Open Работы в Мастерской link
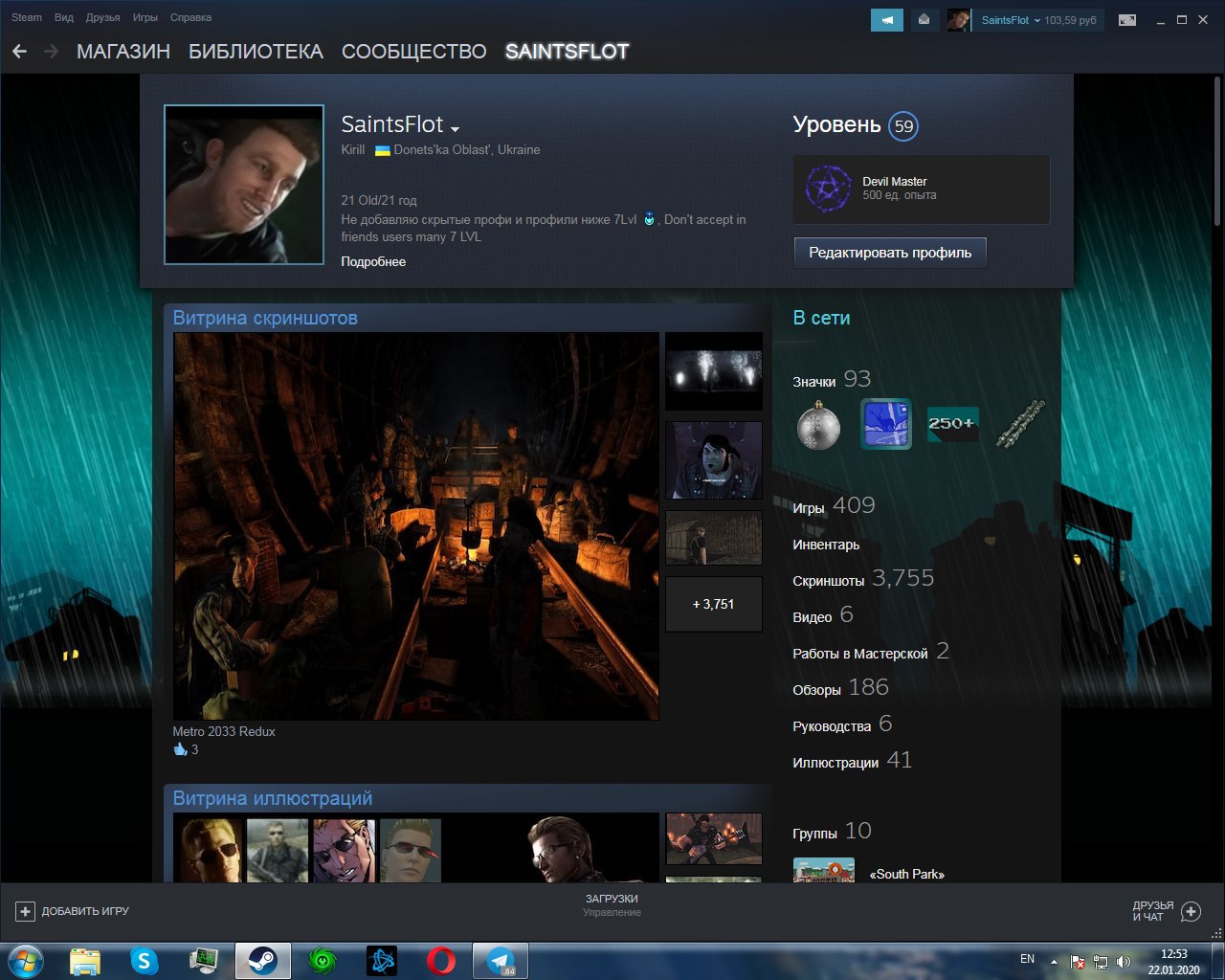1225x980 pixels. click(x=871, y=652)
